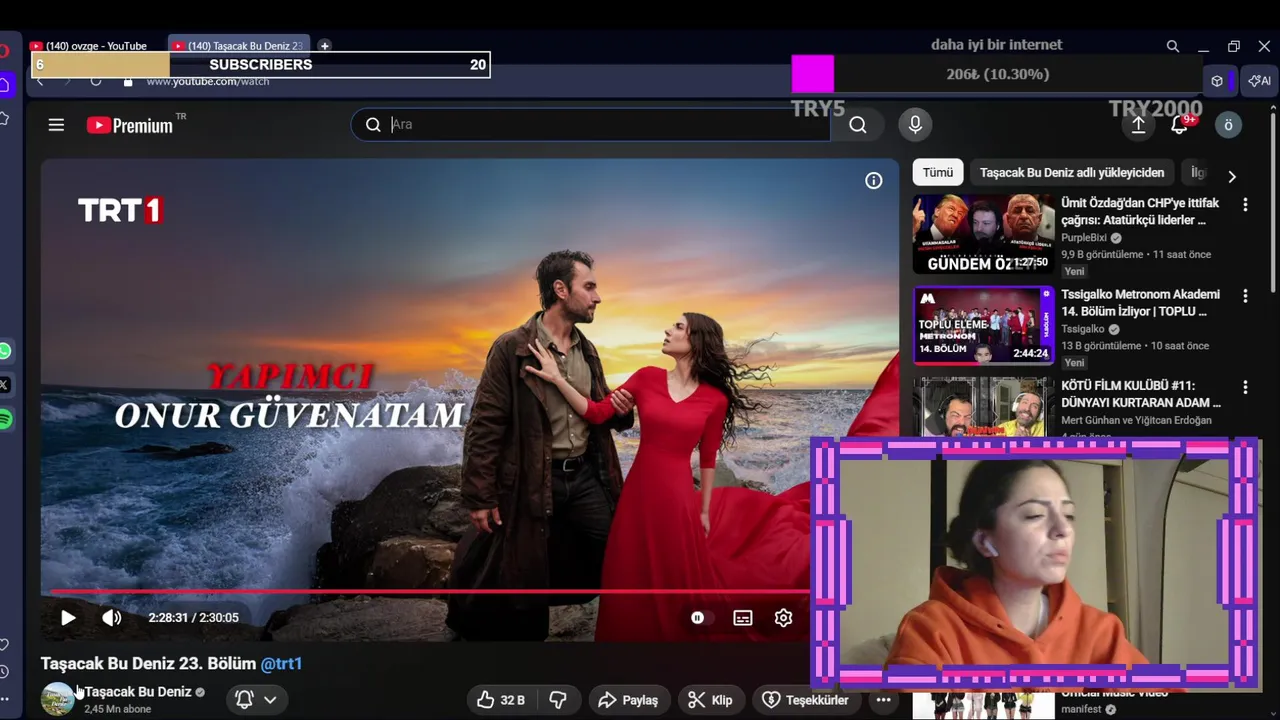Follow the @trt1 link in title
The height and width of the screenshot is (720, 1280).
coord(281,663)
